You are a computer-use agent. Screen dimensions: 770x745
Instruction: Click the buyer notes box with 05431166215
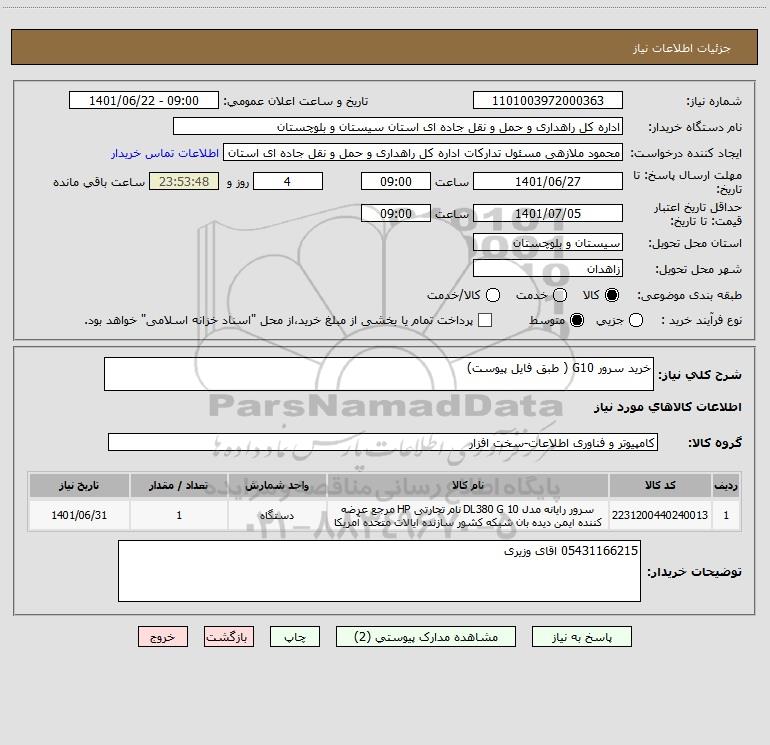click(x=379, y=571)
